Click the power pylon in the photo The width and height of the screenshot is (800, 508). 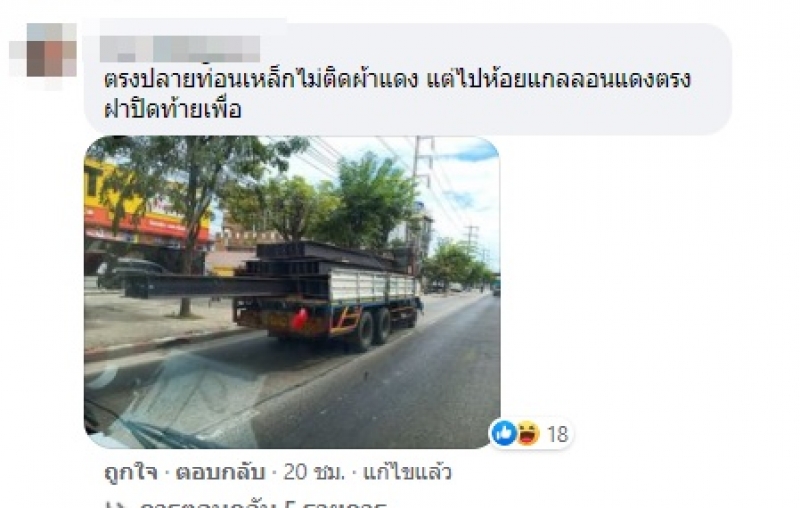point(424,168)
